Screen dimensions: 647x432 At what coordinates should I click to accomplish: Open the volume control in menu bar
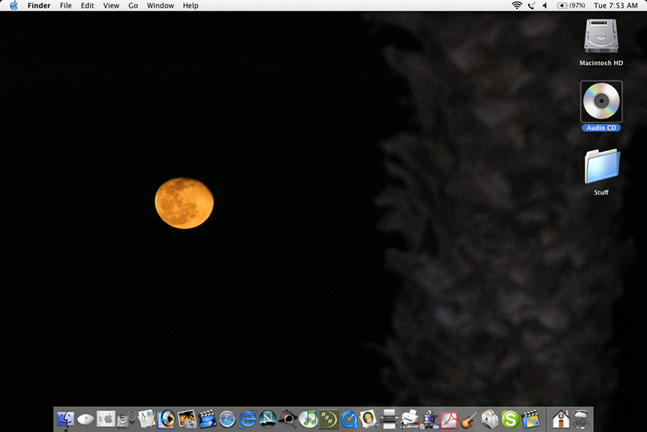pyautogui.click(x=544, y=6)
